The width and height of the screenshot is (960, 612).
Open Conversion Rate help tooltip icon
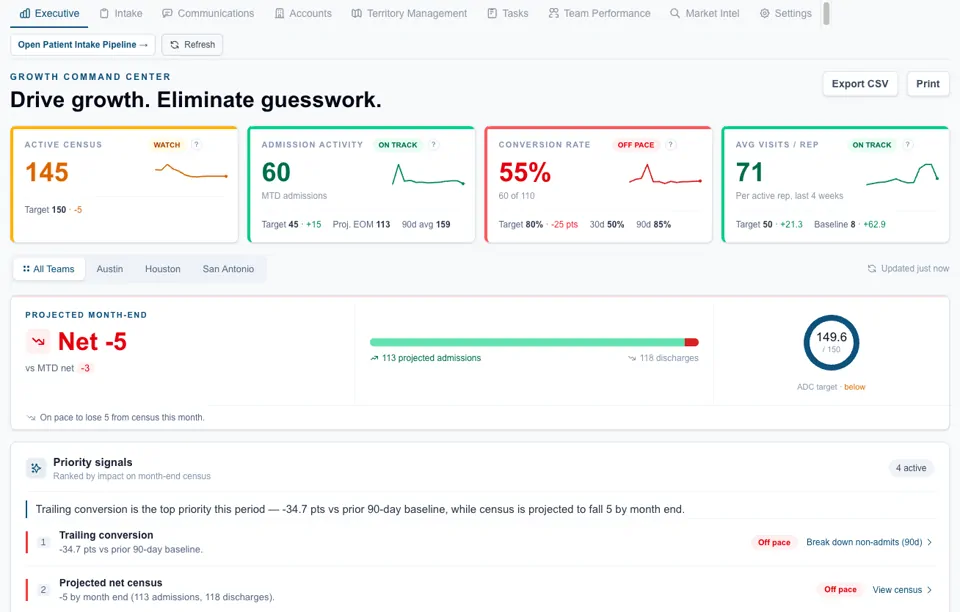point(670,144)
